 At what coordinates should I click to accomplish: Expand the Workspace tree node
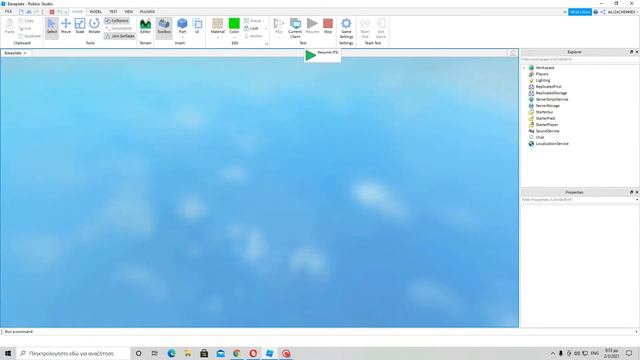524,68
